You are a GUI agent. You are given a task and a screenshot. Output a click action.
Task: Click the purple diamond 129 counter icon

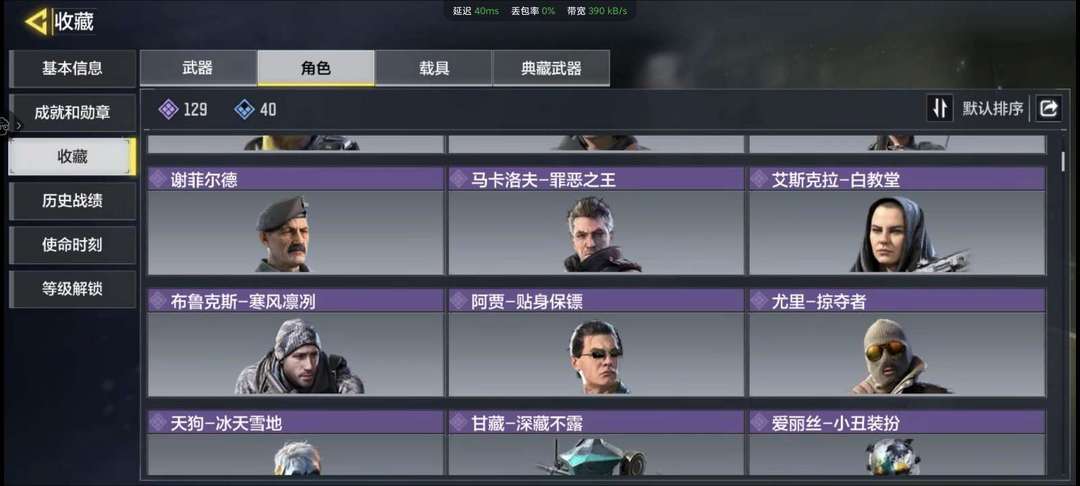click(x=168, y=109)
